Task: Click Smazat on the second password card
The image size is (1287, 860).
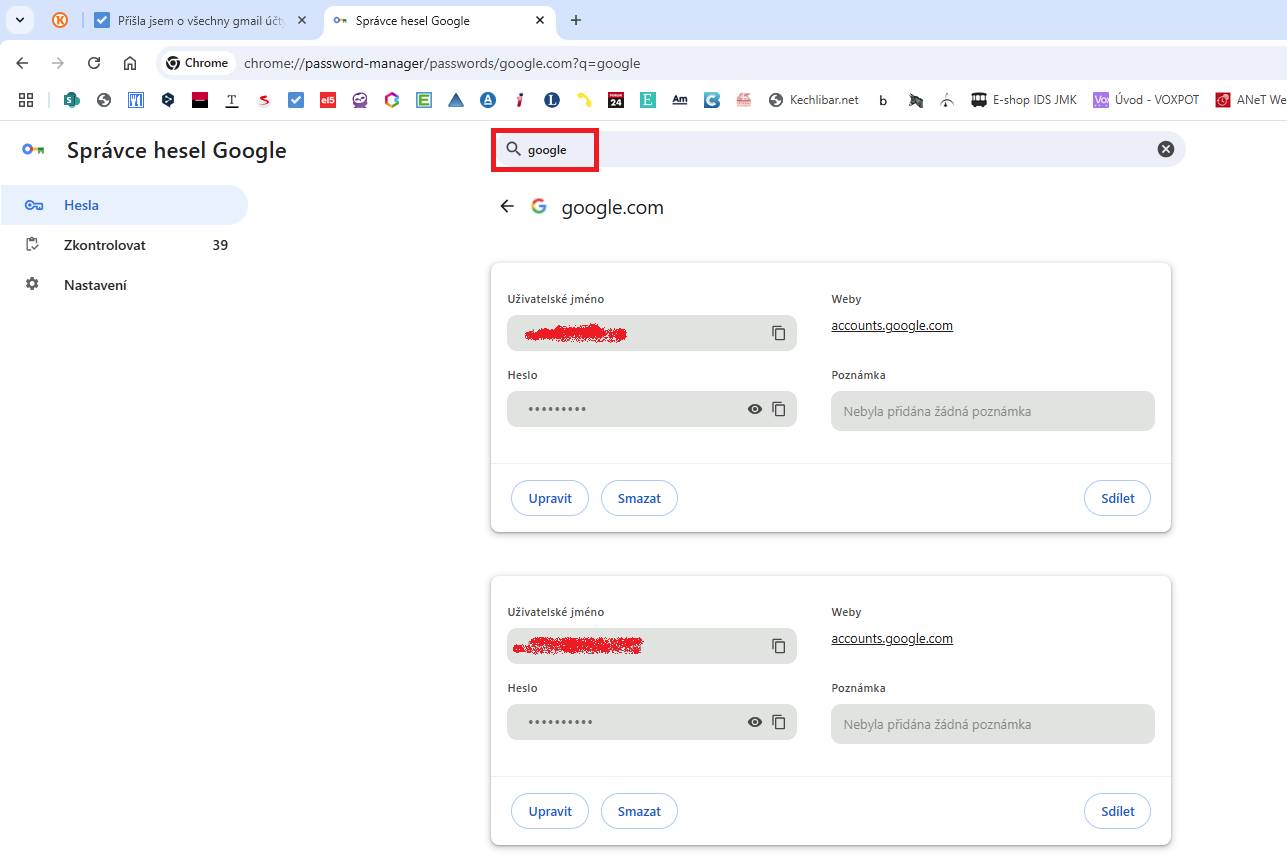Action: (639, 811)
